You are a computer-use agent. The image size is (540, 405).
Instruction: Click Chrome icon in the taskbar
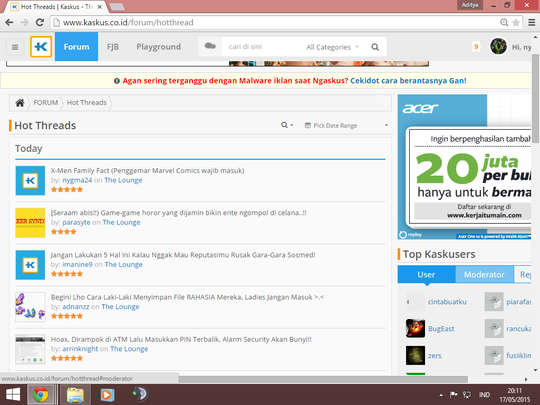pyautogui.click(x=41, y=395)
